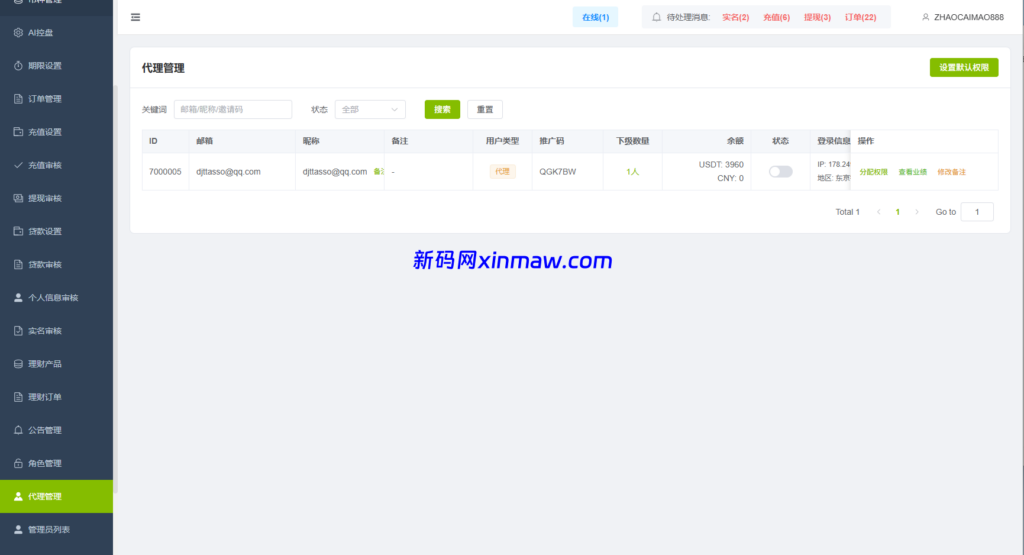The image size is (1024, 555).
Task: Click the USDT: 3960 balance value
Action: 721,165
